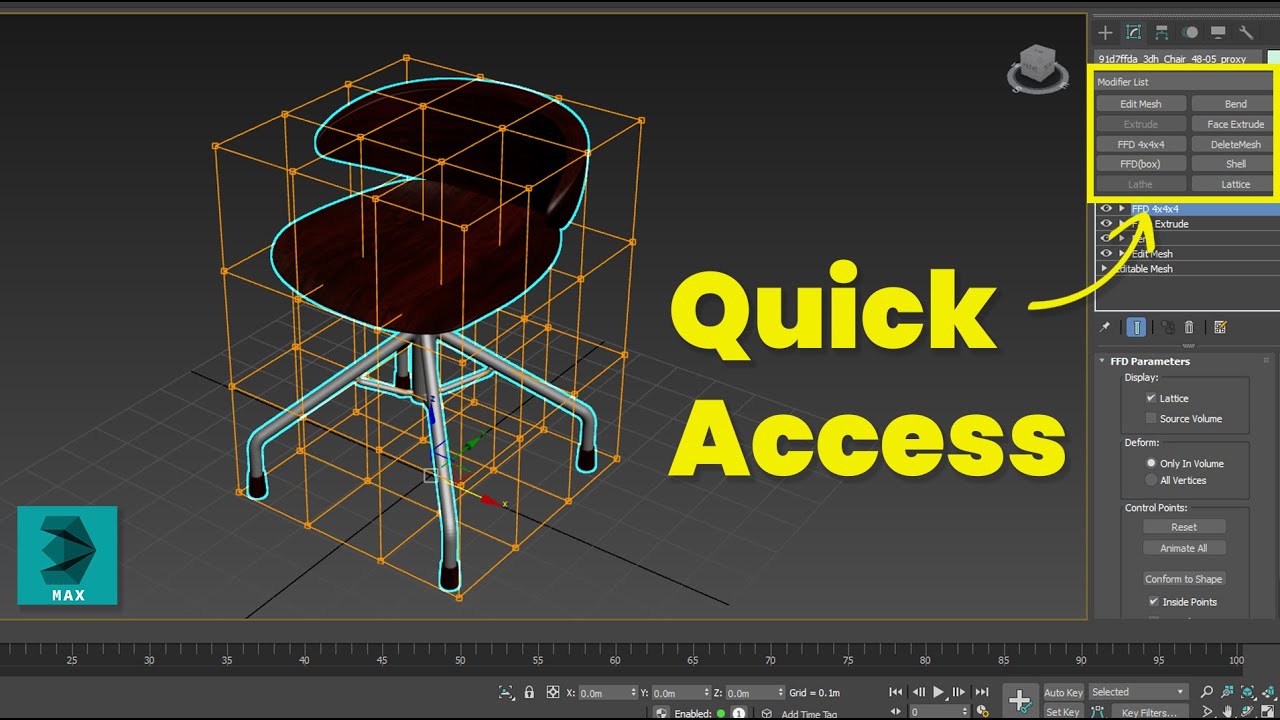The image size is (1280, 720).
Task: Open the Modifier List dropdown
Action: pos(1183,82)
